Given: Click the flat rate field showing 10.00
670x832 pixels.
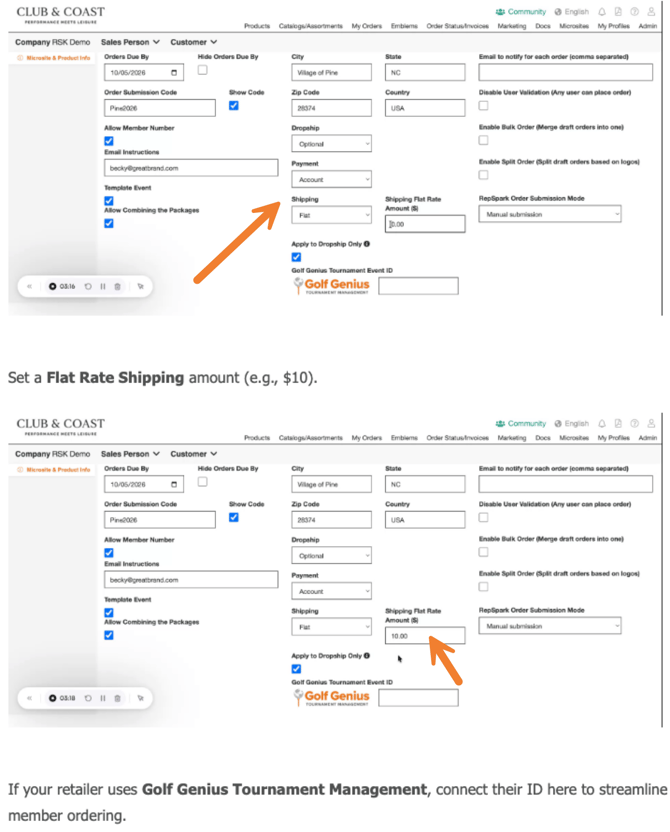Looking at the screenshot, I should coord(425,635).
